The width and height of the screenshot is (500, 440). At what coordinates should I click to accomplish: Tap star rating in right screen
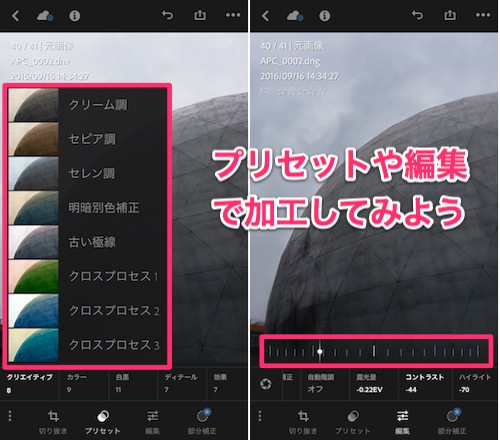301,91
